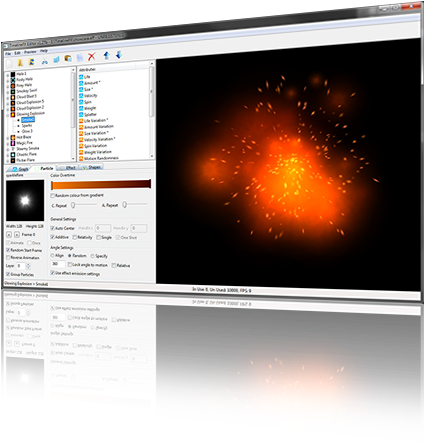The height and width of the screenshot is (443, 424).
Task: Toggle the Additive checkbox
Action: click(52, 237)
